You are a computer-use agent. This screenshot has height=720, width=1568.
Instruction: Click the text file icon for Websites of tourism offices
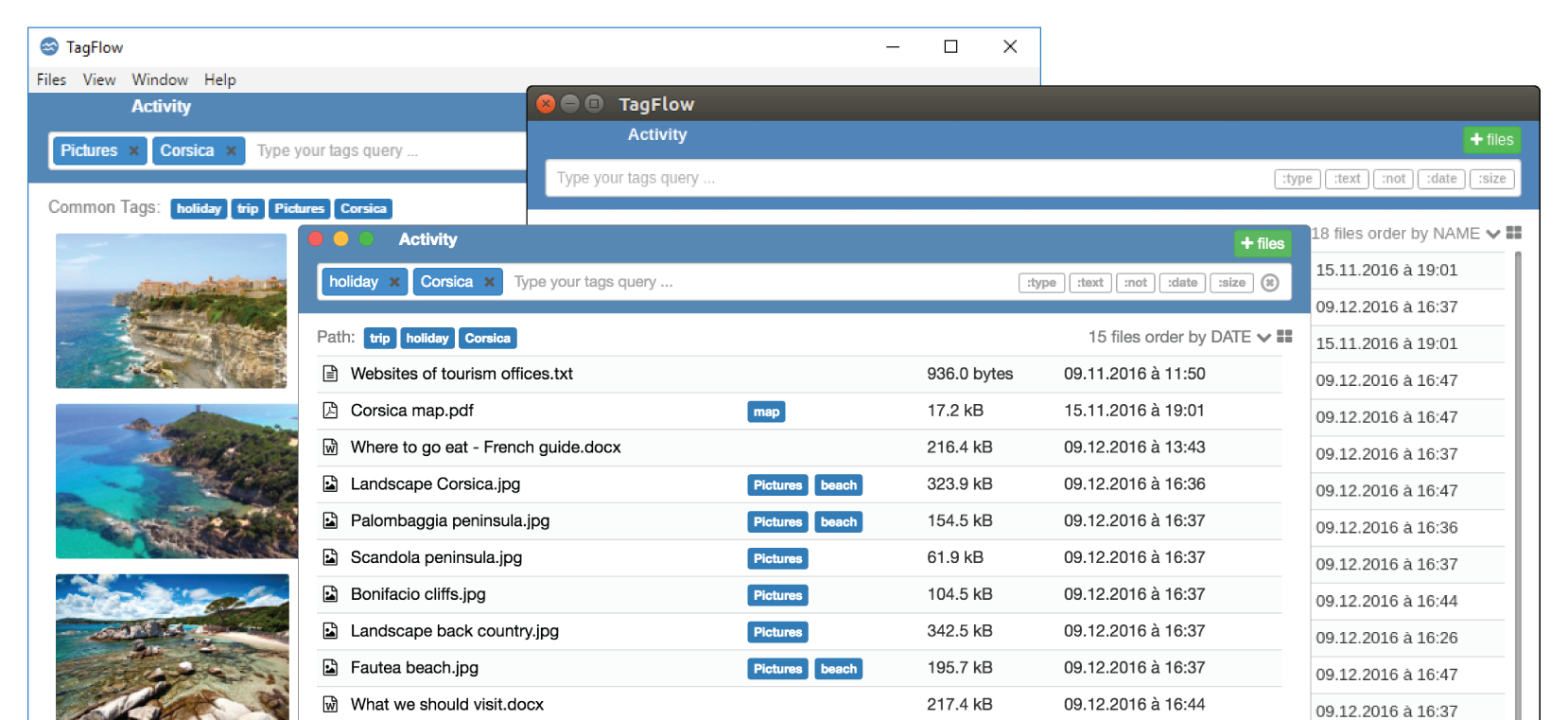[x=330, y=374]
